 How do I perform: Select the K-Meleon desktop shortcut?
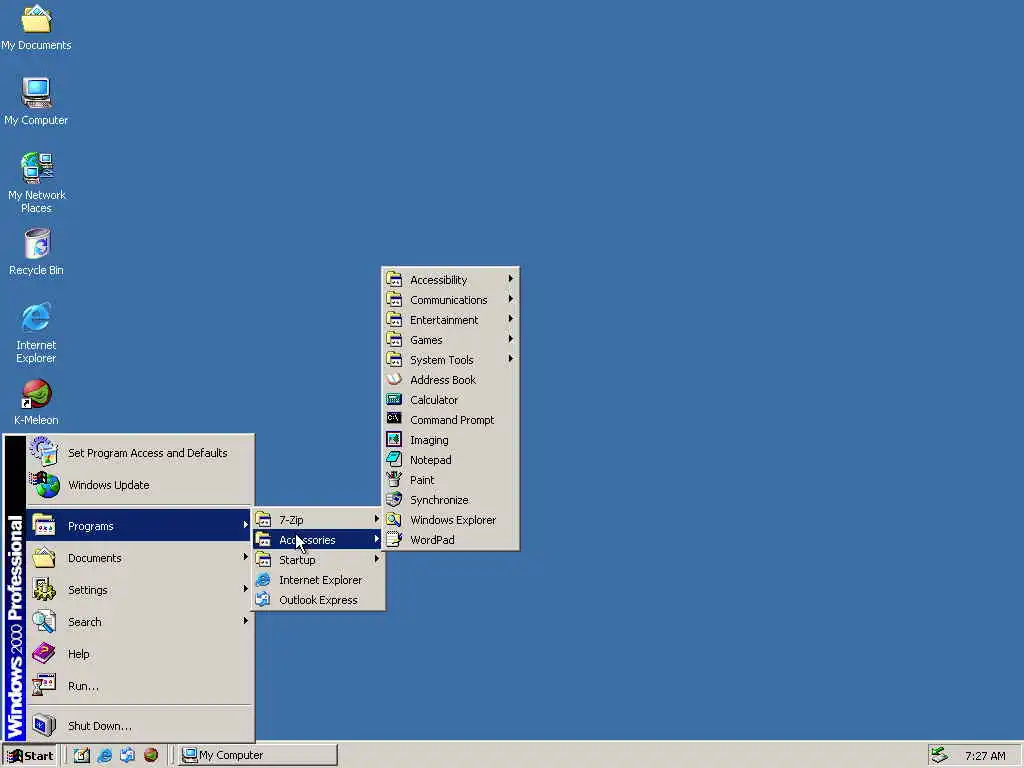point(36,402)
